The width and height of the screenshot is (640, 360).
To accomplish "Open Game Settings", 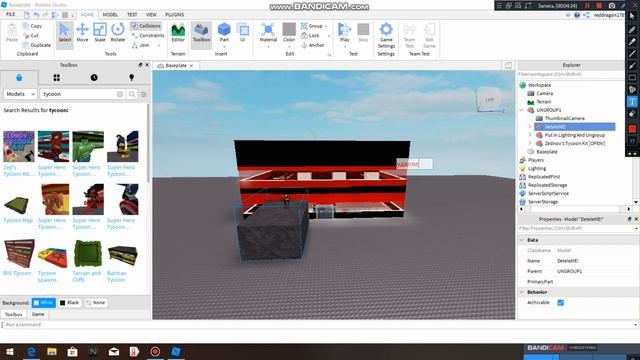I will pyautogui.click(x=386, y=35).
